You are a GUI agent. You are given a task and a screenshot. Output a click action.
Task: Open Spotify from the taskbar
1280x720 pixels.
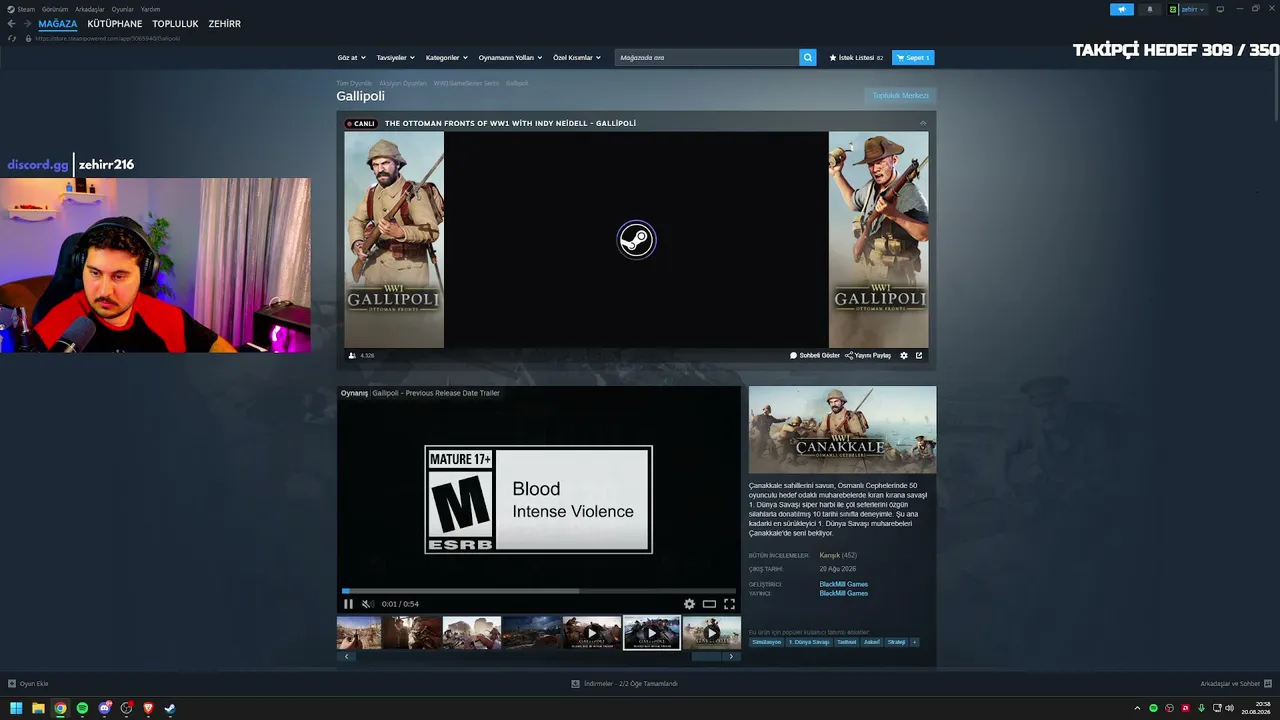coord(82,708)
